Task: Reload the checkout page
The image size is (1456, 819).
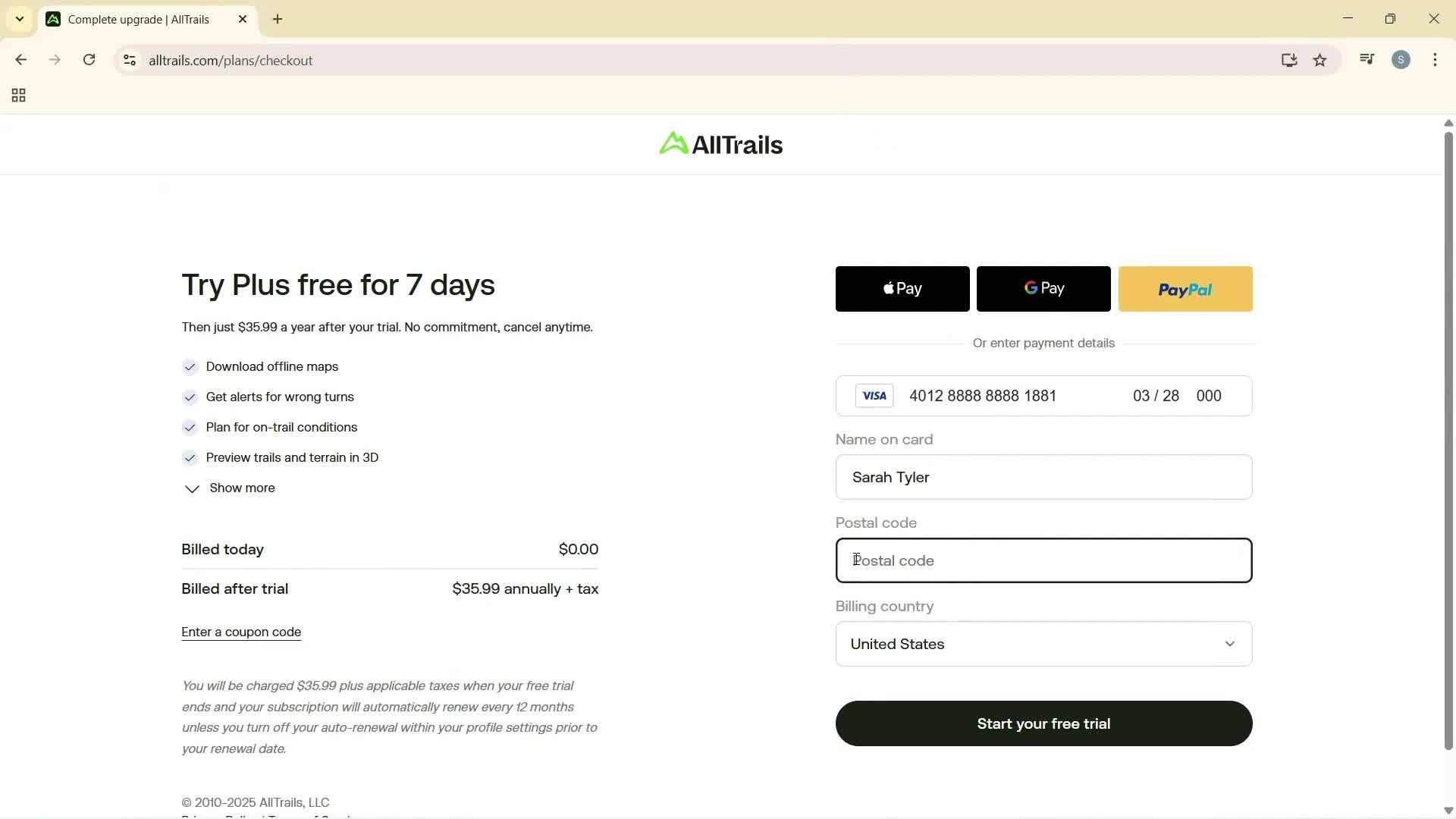Action: [89, 60]
